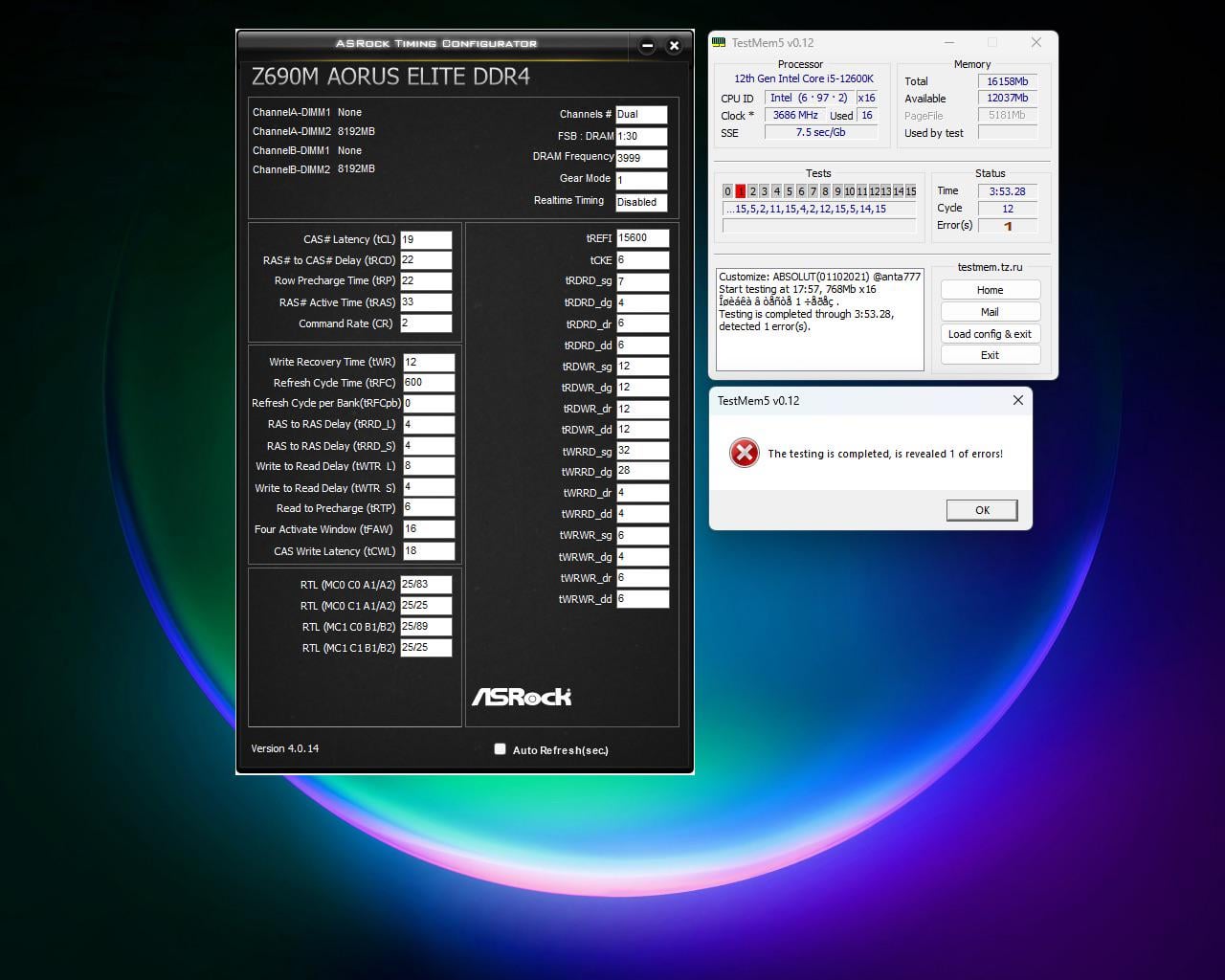
Task: Click the Gear Mode value field
Action: (x=641, y=180)
